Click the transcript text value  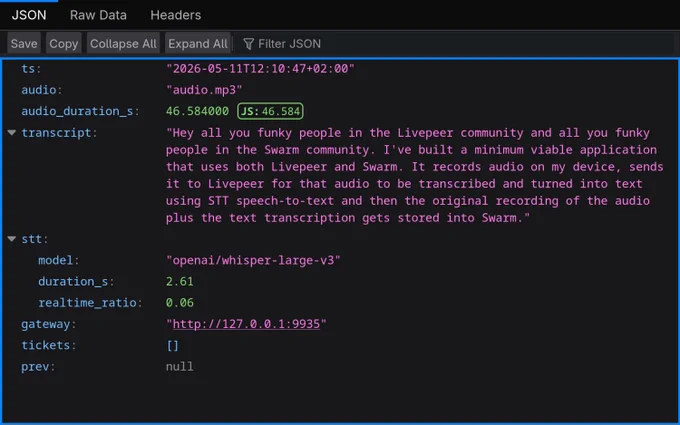[415, 175]
